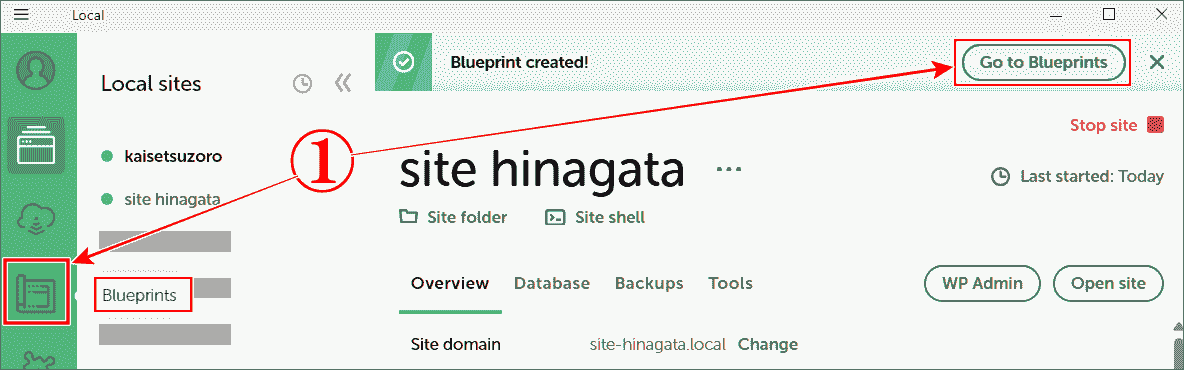This screenshot has height=370, width=1184.
Task: Click the site-hinagata.local domain text
Action: click(x=657, y=344)
